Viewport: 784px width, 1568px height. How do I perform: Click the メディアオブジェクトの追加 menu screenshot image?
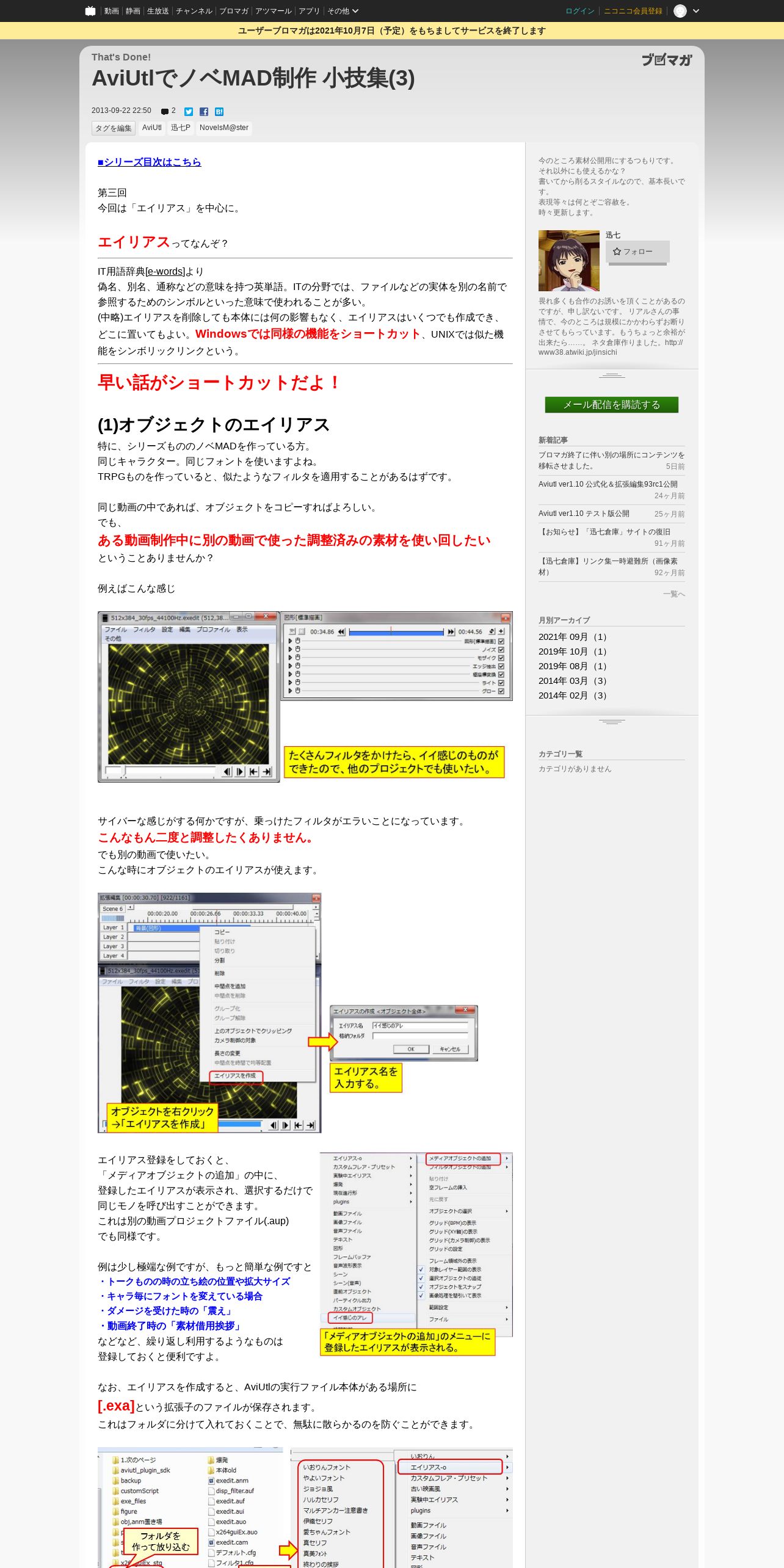click(x=416, y=1255)
